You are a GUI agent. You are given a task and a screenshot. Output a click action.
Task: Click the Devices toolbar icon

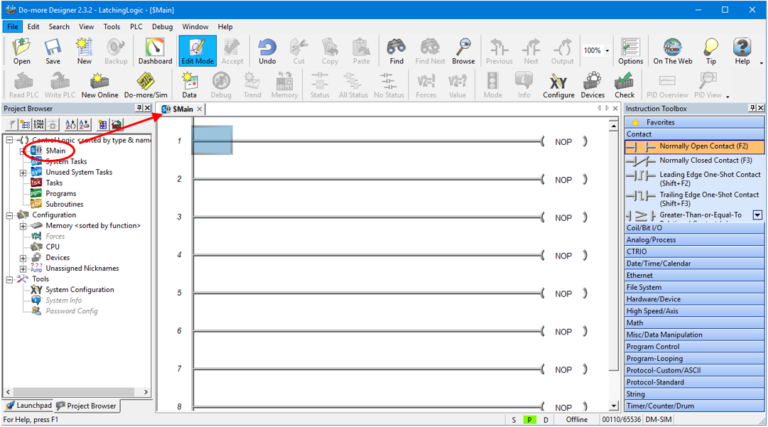click(593, 85)
